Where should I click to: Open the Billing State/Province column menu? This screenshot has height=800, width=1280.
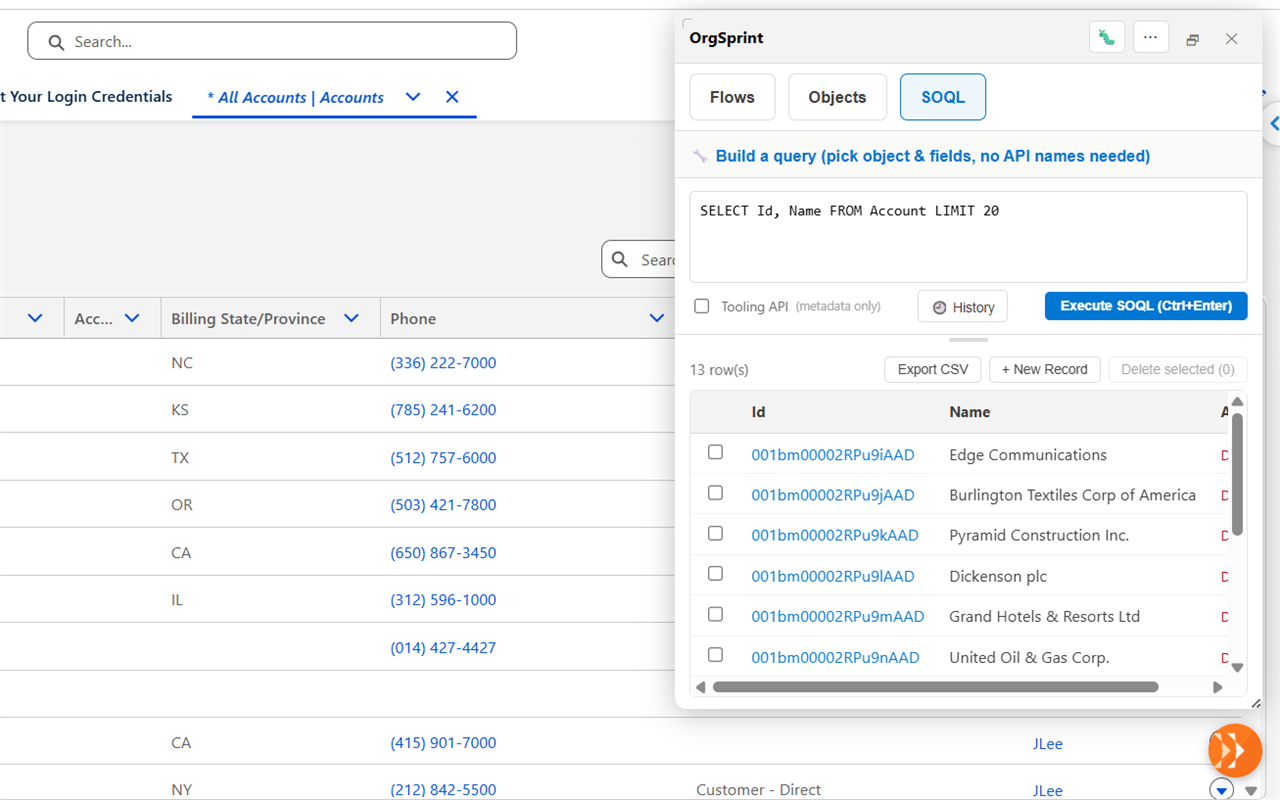click(351, 318)
